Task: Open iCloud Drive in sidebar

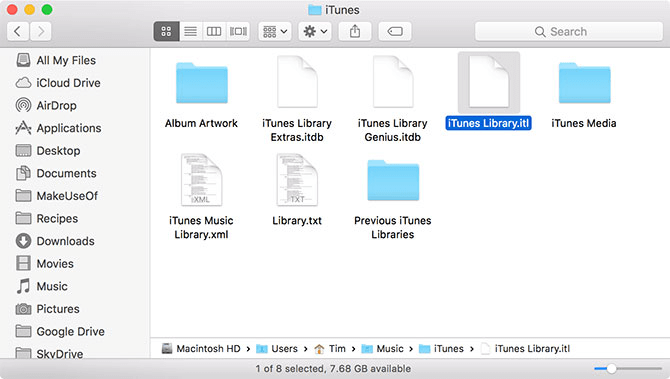Action: (x=58, y=83)
